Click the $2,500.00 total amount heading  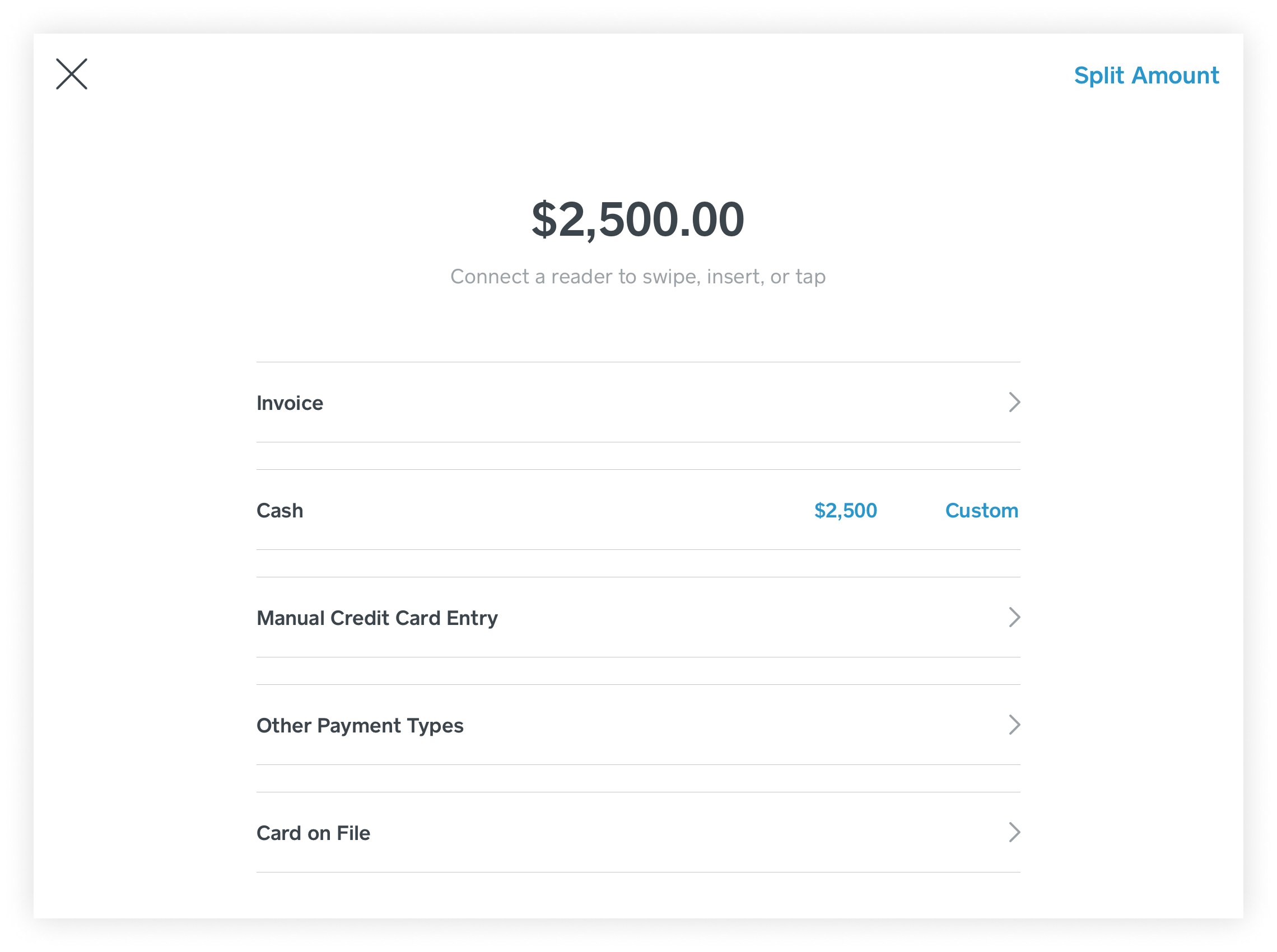[638, 220]
